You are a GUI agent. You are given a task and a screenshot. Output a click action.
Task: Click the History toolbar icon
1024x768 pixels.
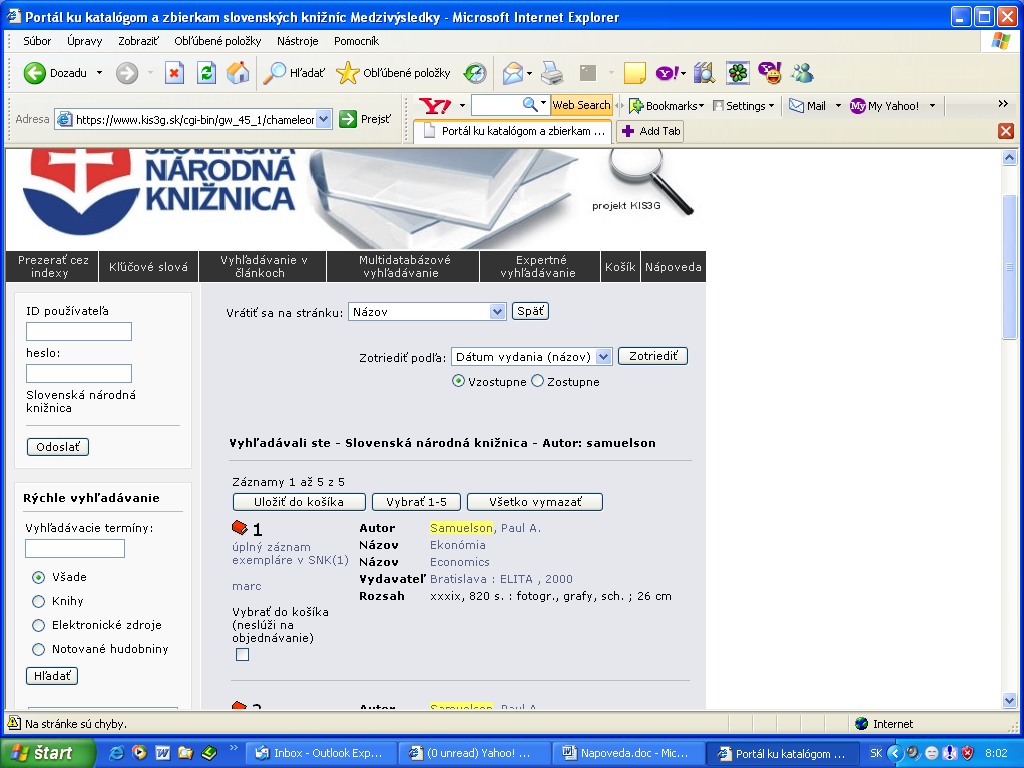click(475, 73)
